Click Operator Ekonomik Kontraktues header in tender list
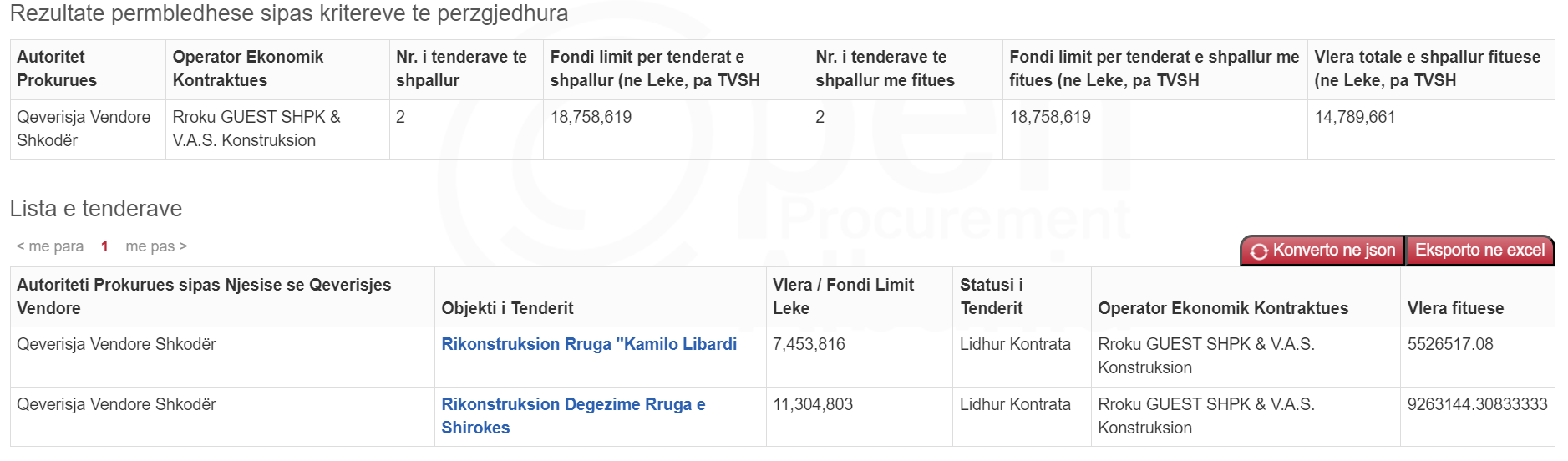The width and height of the screenshot is (1568, 461). click(x=1223, y=308)
